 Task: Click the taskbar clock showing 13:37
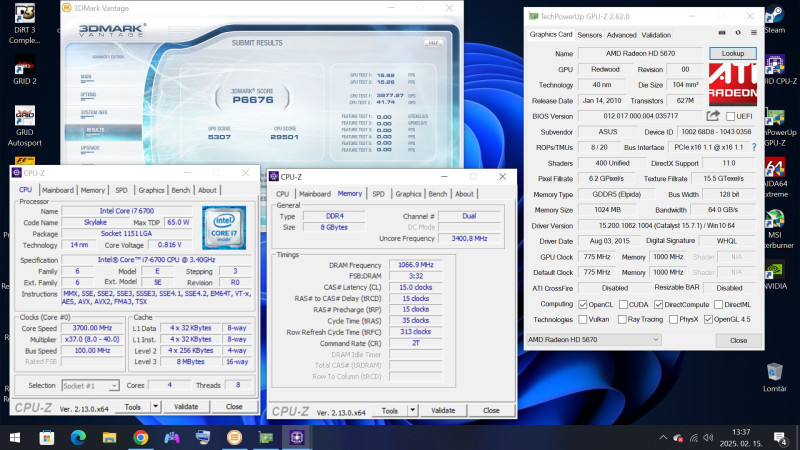point(740,437)
